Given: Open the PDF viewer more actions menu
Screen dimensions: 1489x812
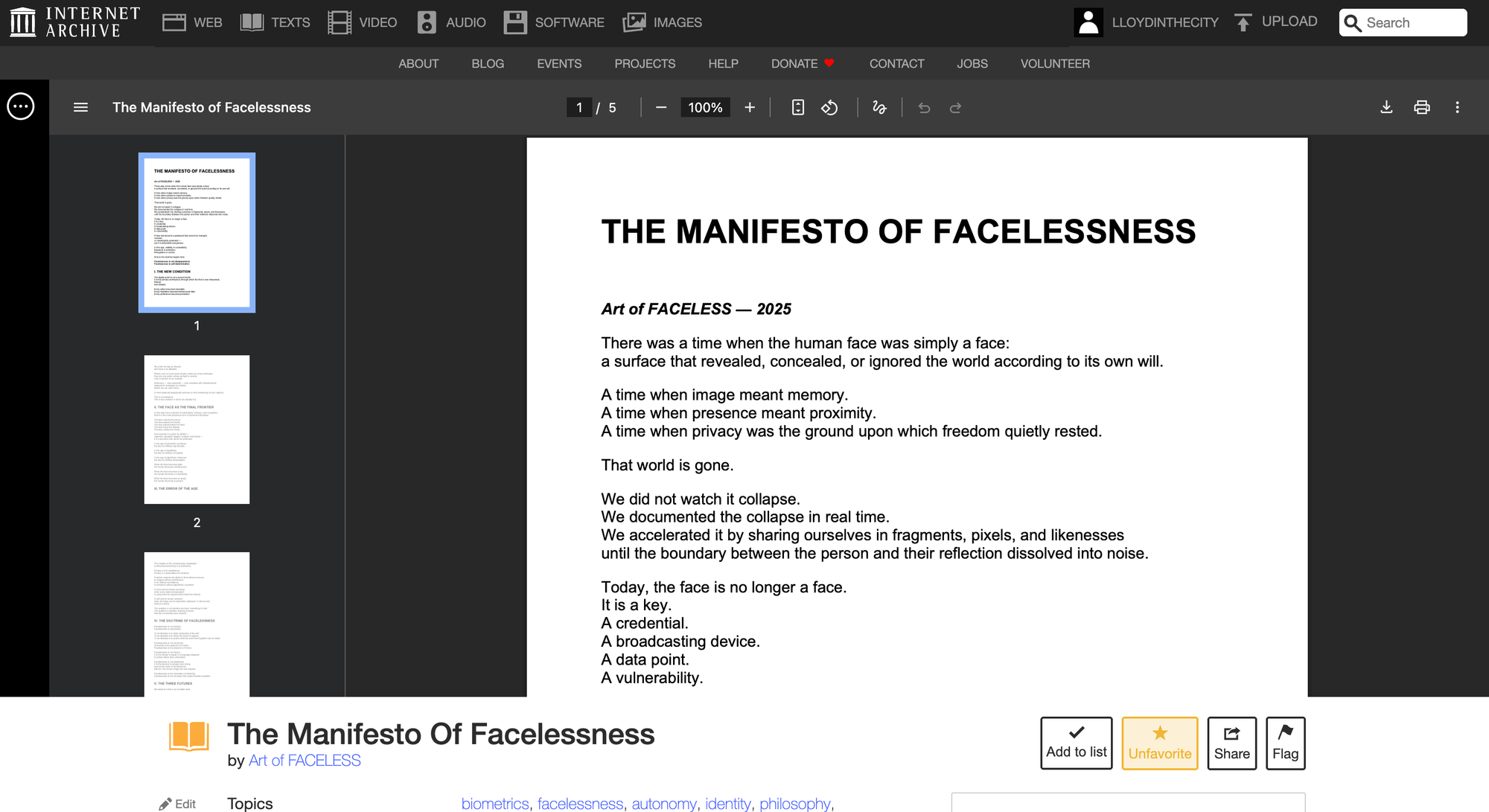Looking at the screenshot, I should coord(1457,108).
